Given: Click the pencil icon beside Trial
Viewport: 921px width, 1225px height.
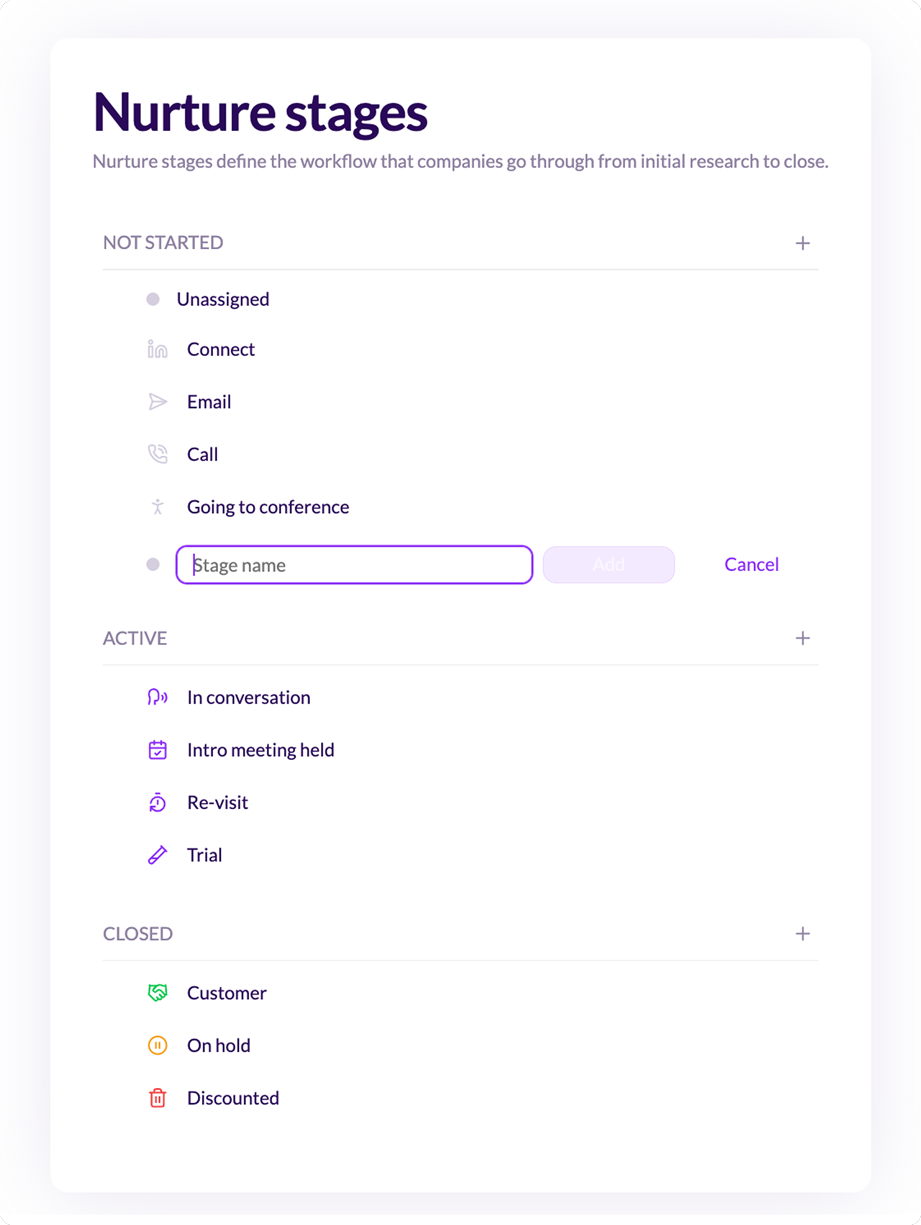Looking at the screenshot, I should point(157,855).
